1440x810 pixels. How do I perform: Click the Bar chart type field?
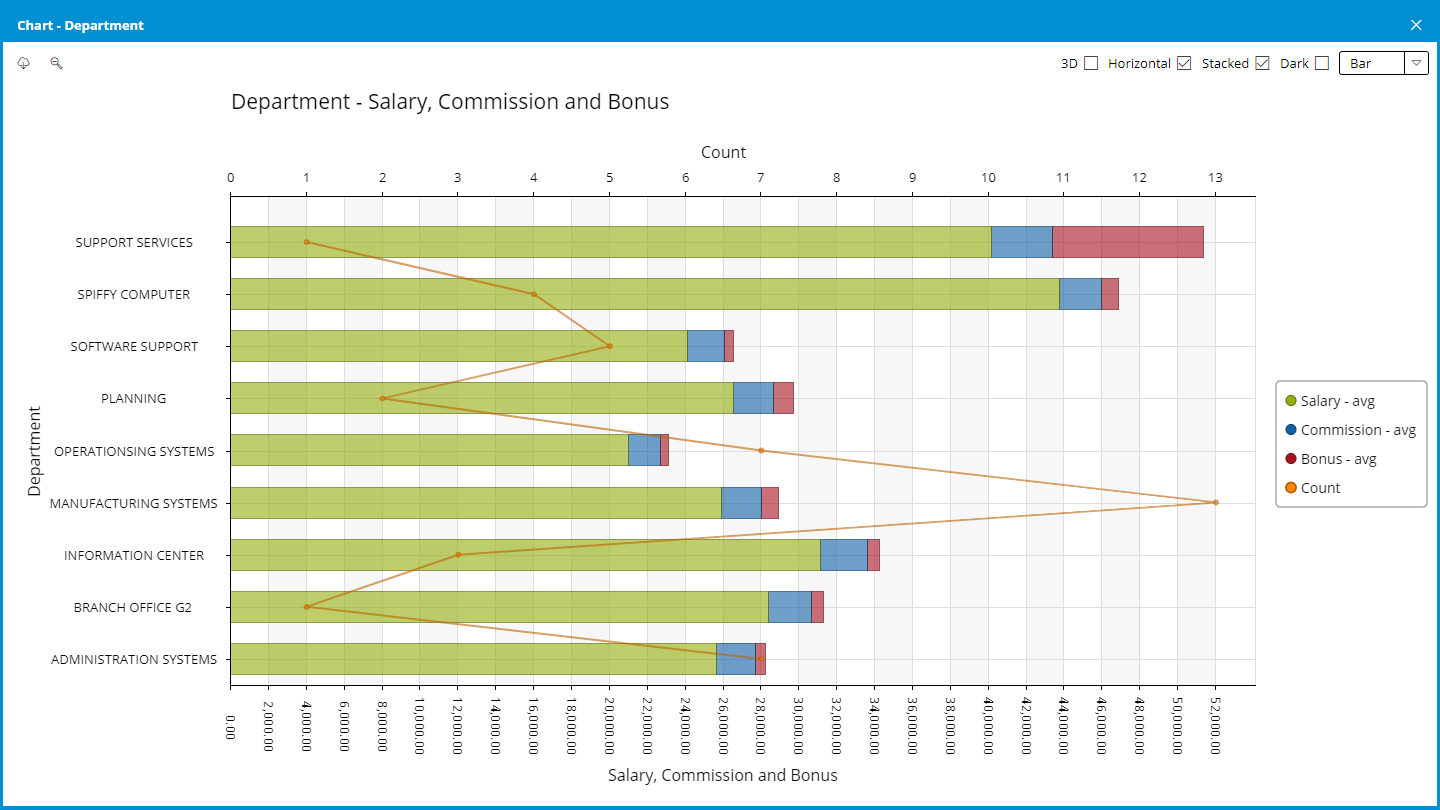(x=1371, y=63)
